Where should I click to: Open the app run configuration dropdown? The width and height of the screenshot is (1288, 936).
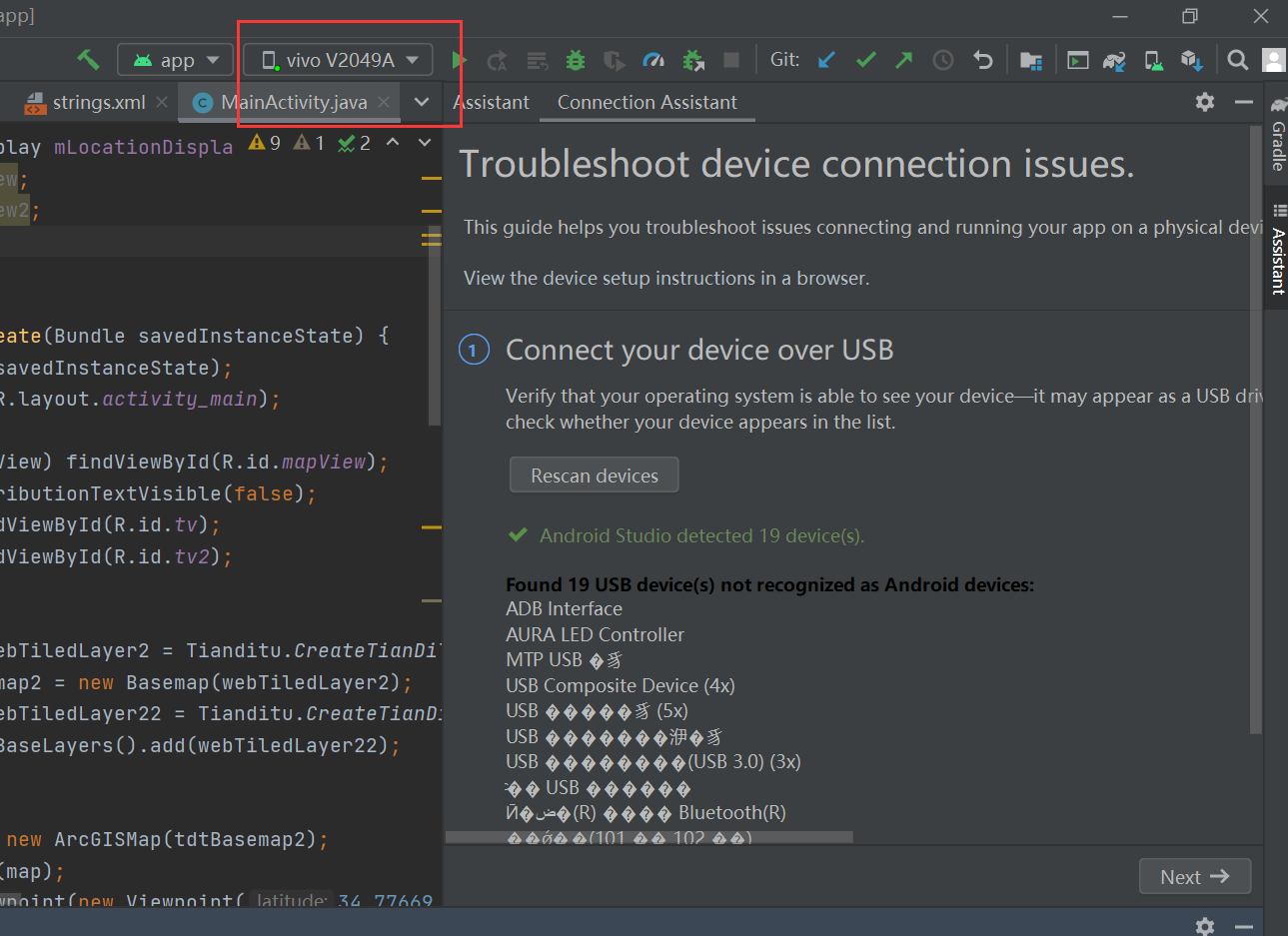pos(177,60)
